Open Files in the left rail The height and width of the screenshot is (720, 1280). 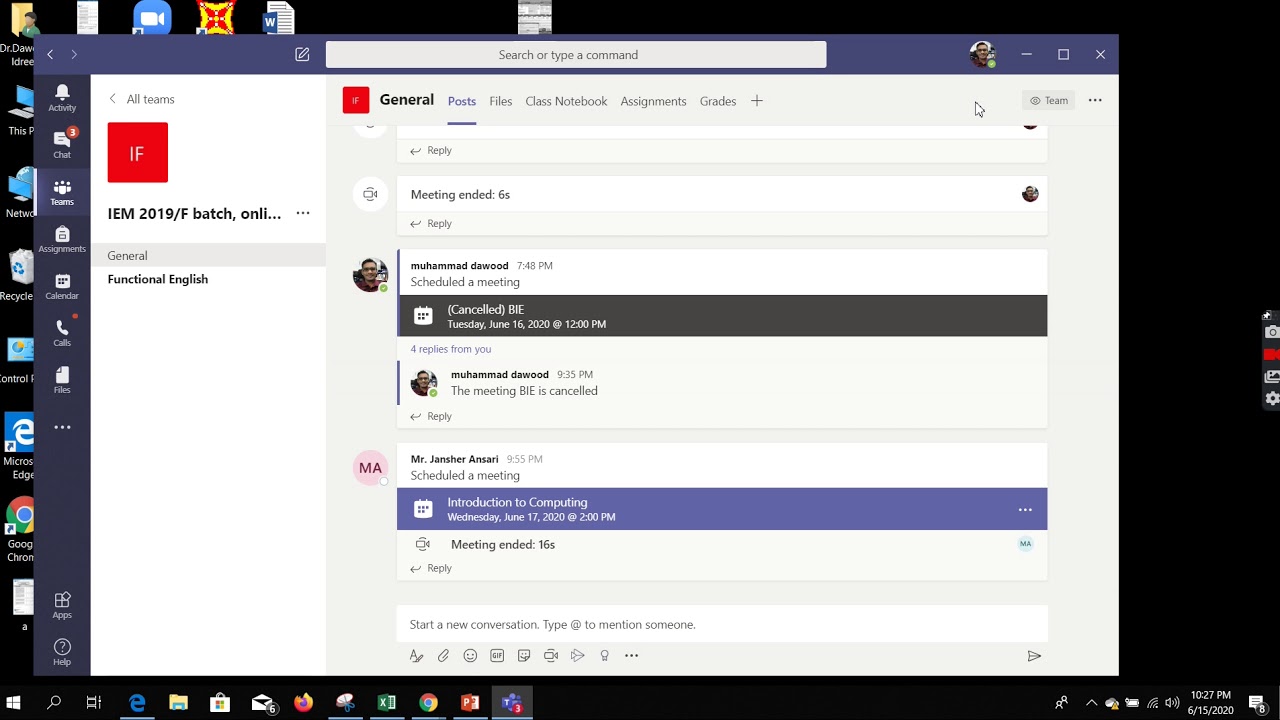(62, 380)
